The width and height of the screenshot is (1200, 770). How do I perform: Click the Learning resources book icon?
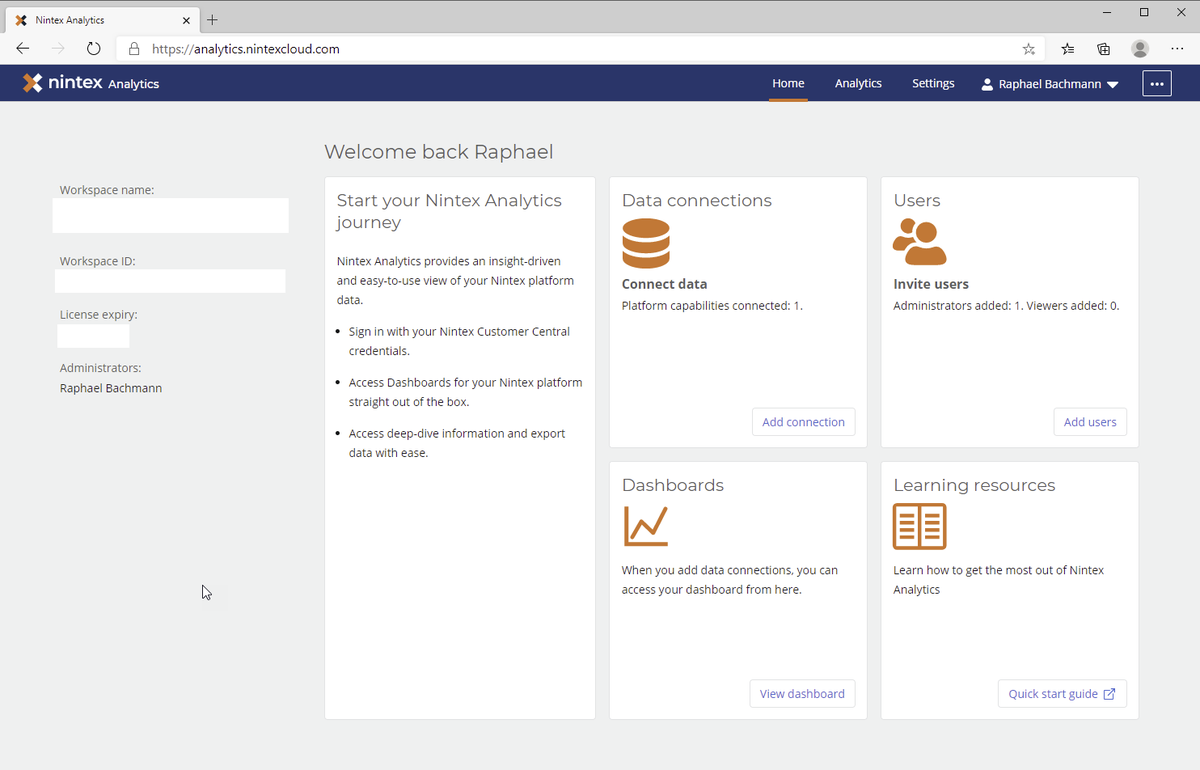click(919, 526)
